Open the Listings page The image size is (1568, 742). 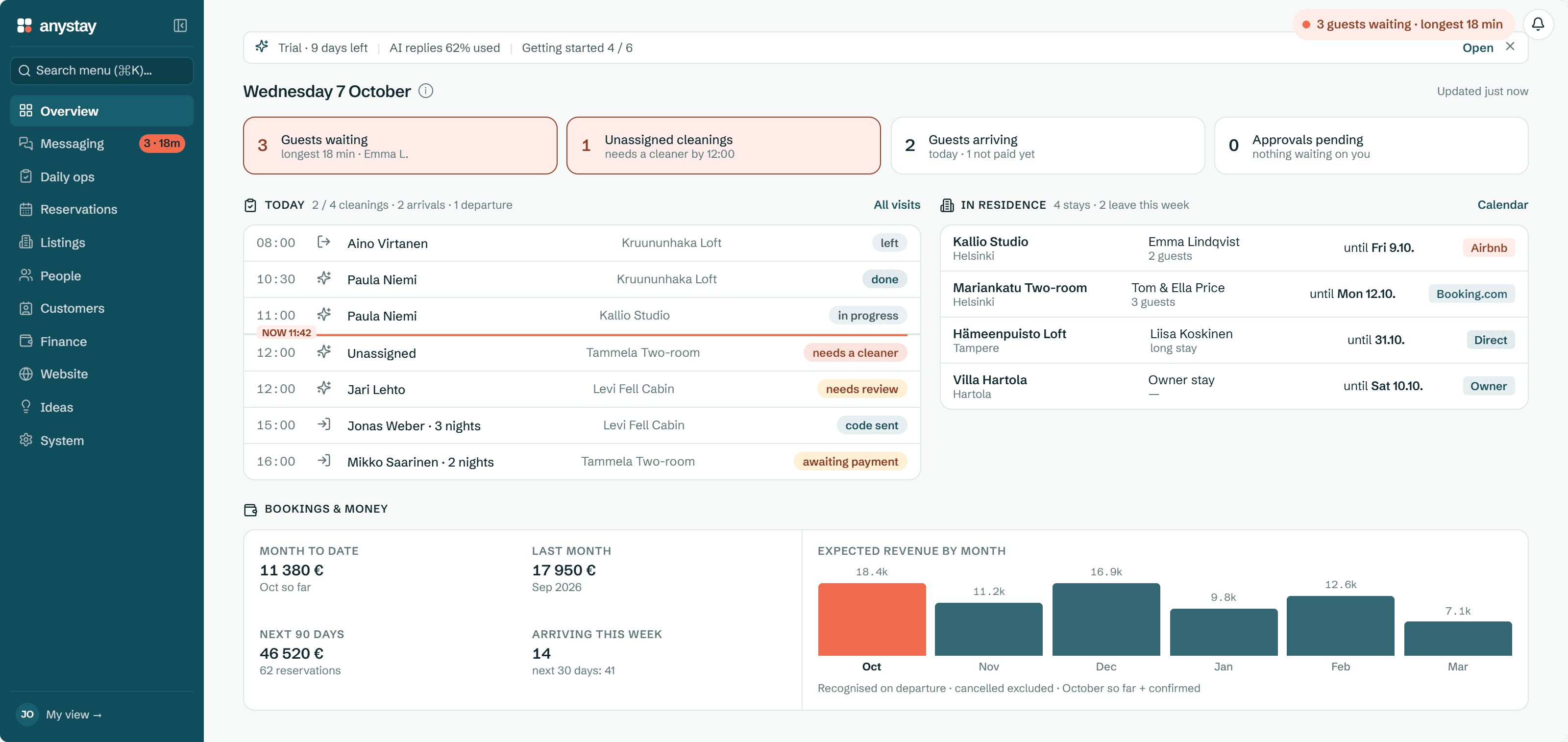[x=101, y=242]
